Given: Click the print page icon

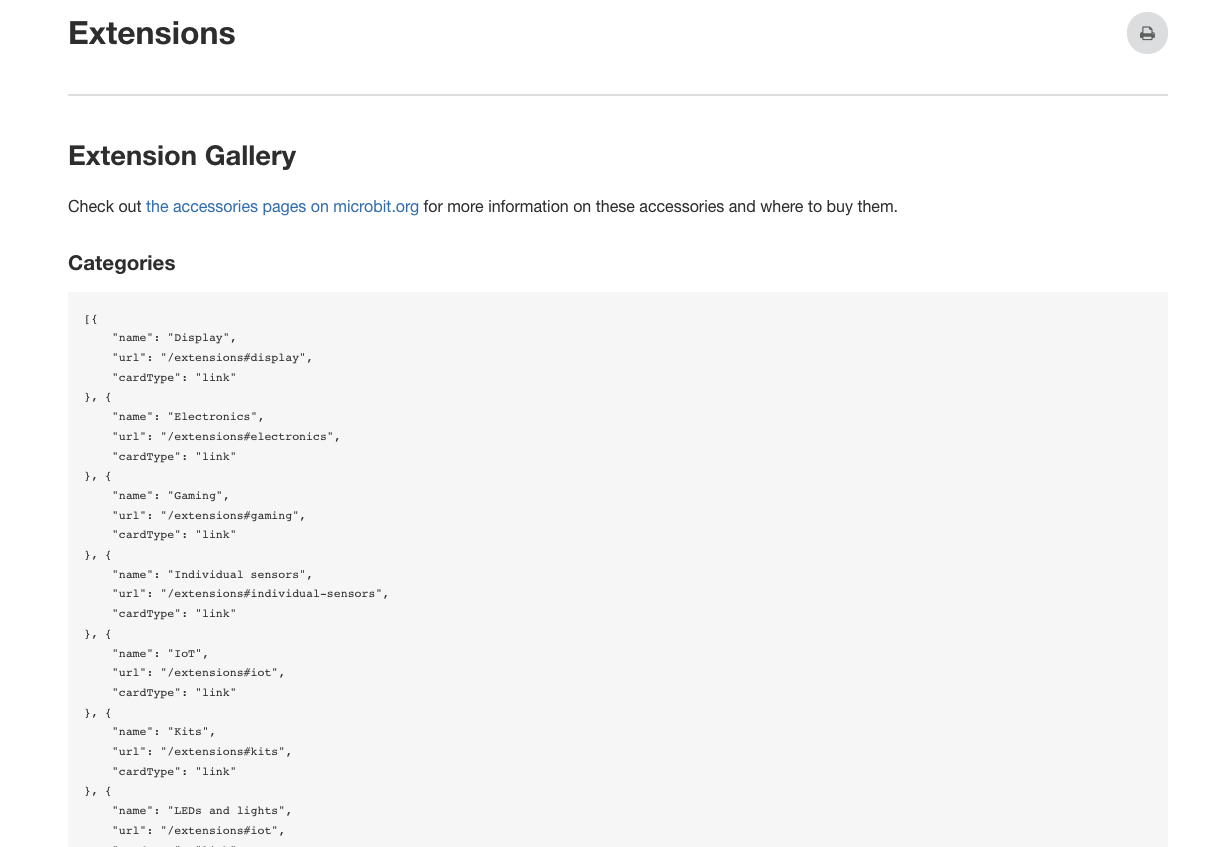Looking at the screenshot, I should click(1147, 33).
